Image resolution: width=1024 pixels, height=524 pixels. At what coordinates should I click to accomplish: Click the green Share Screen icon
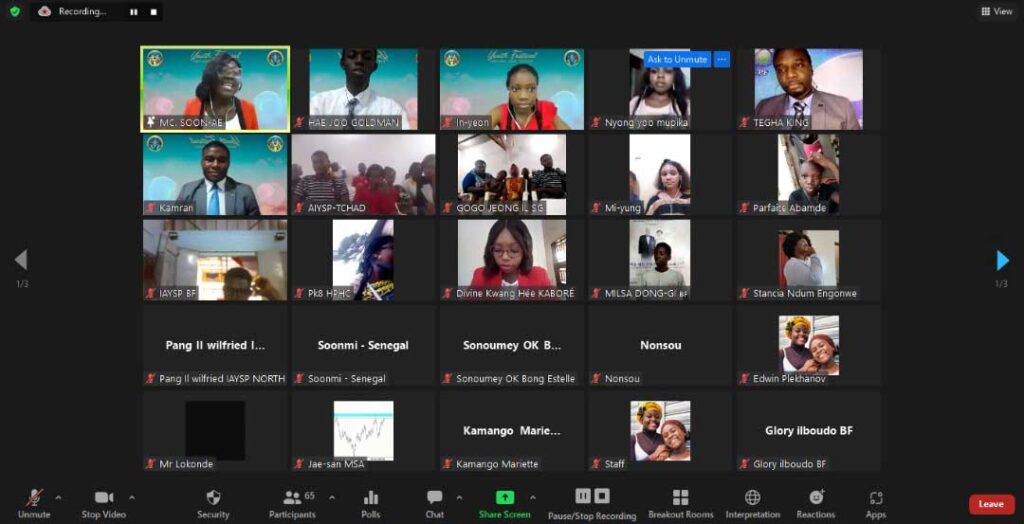click(x=504, y=498)
